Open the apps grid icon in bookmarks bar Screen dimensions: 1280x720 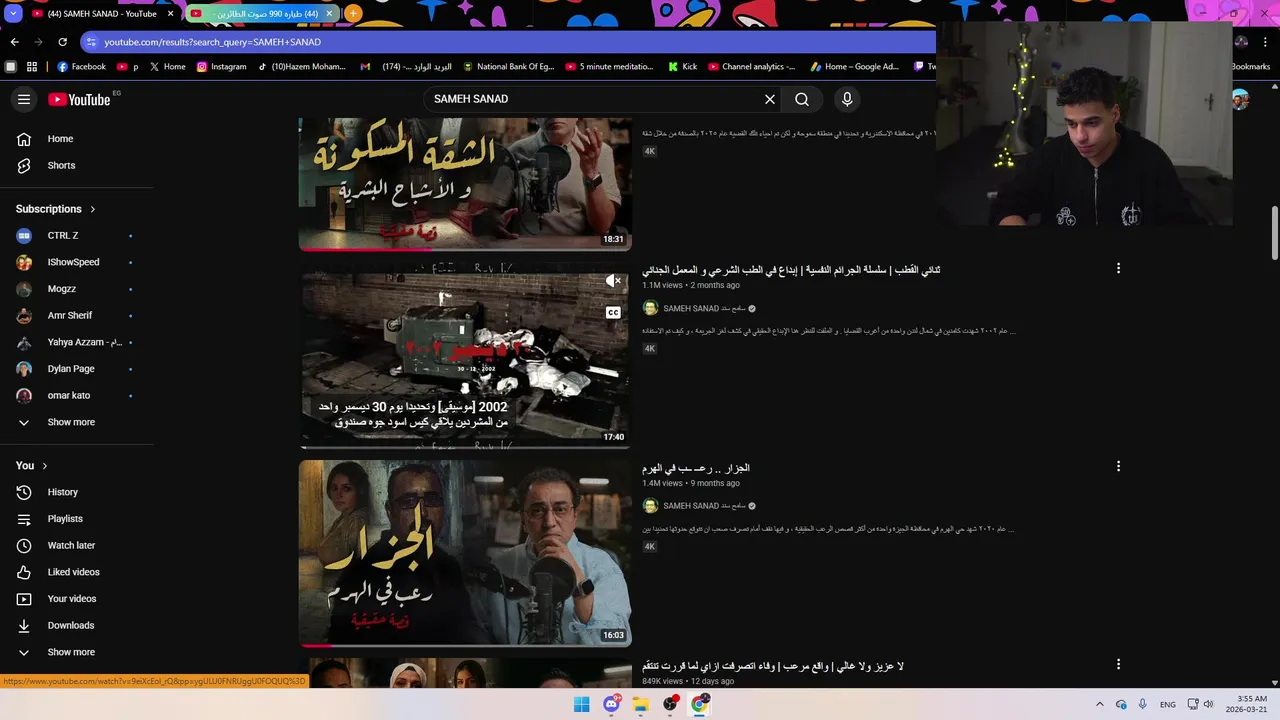[32, 67]
